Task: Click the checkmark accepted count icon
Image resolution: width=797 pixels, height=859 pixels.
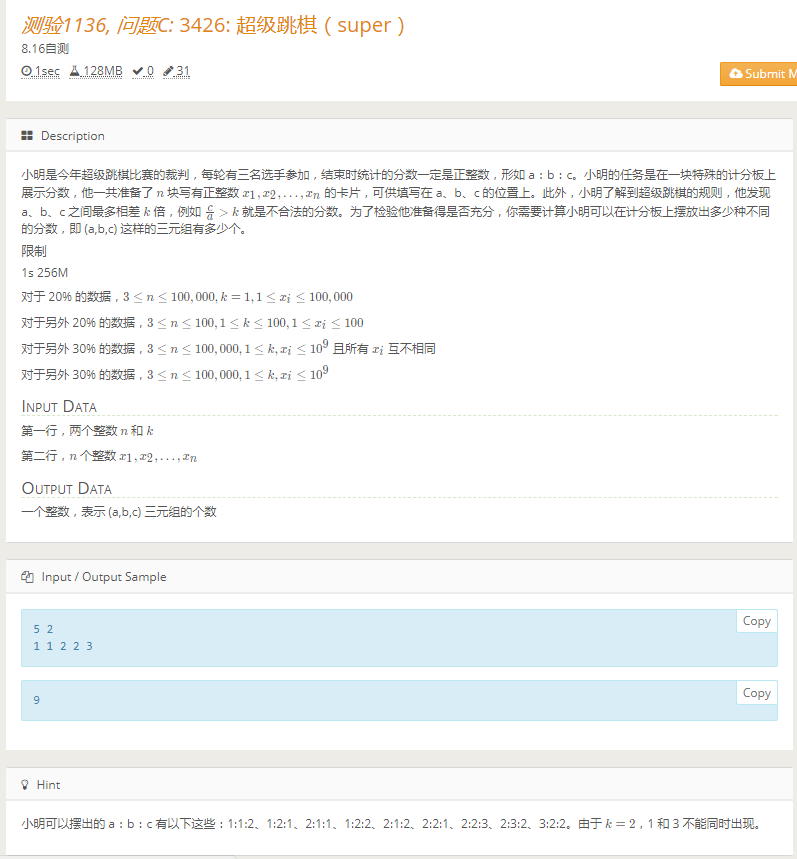Action: [x=137, y=71]
